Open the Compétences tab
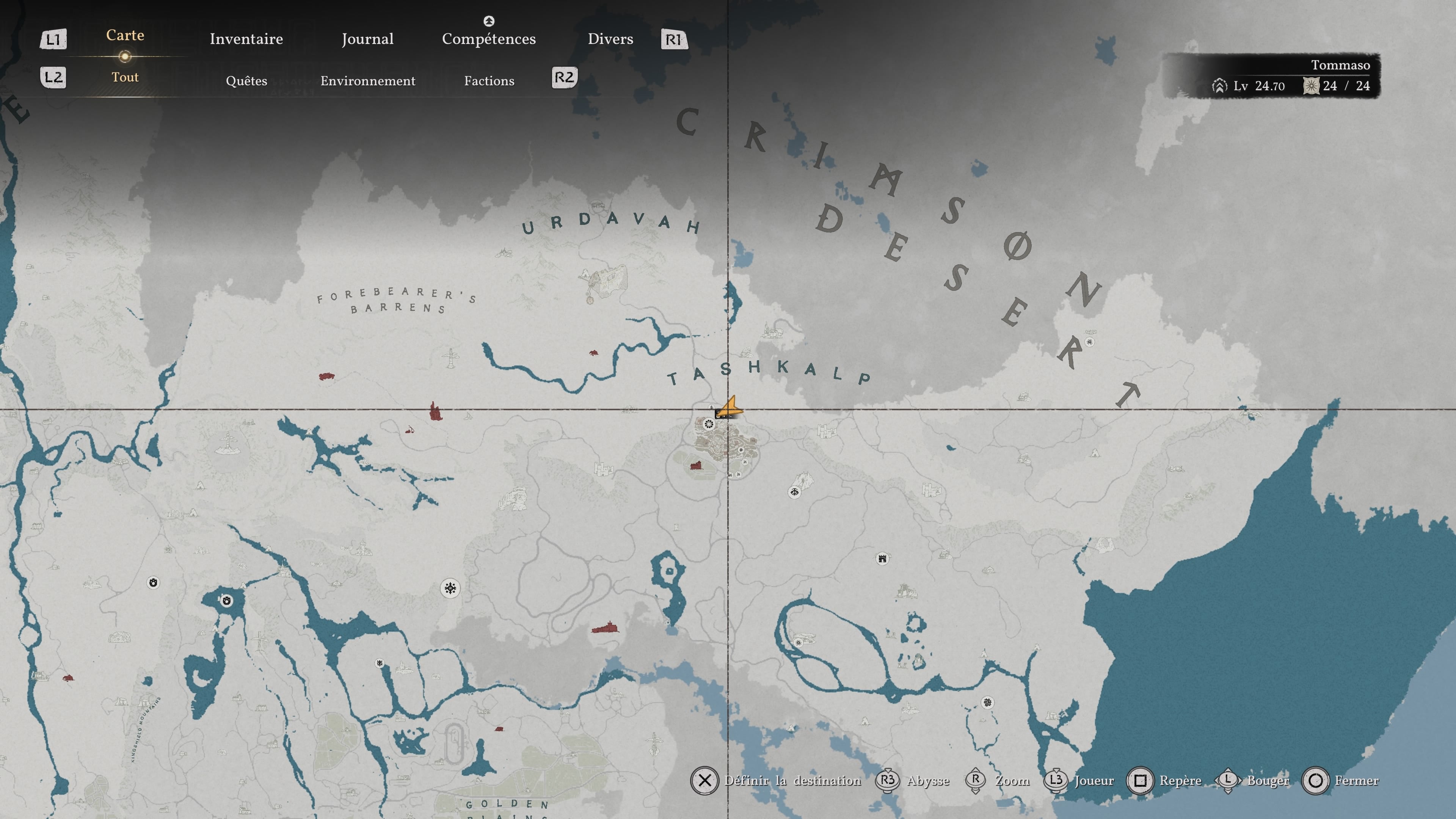This screenshot has width=1456, height=819. [489, 39]
